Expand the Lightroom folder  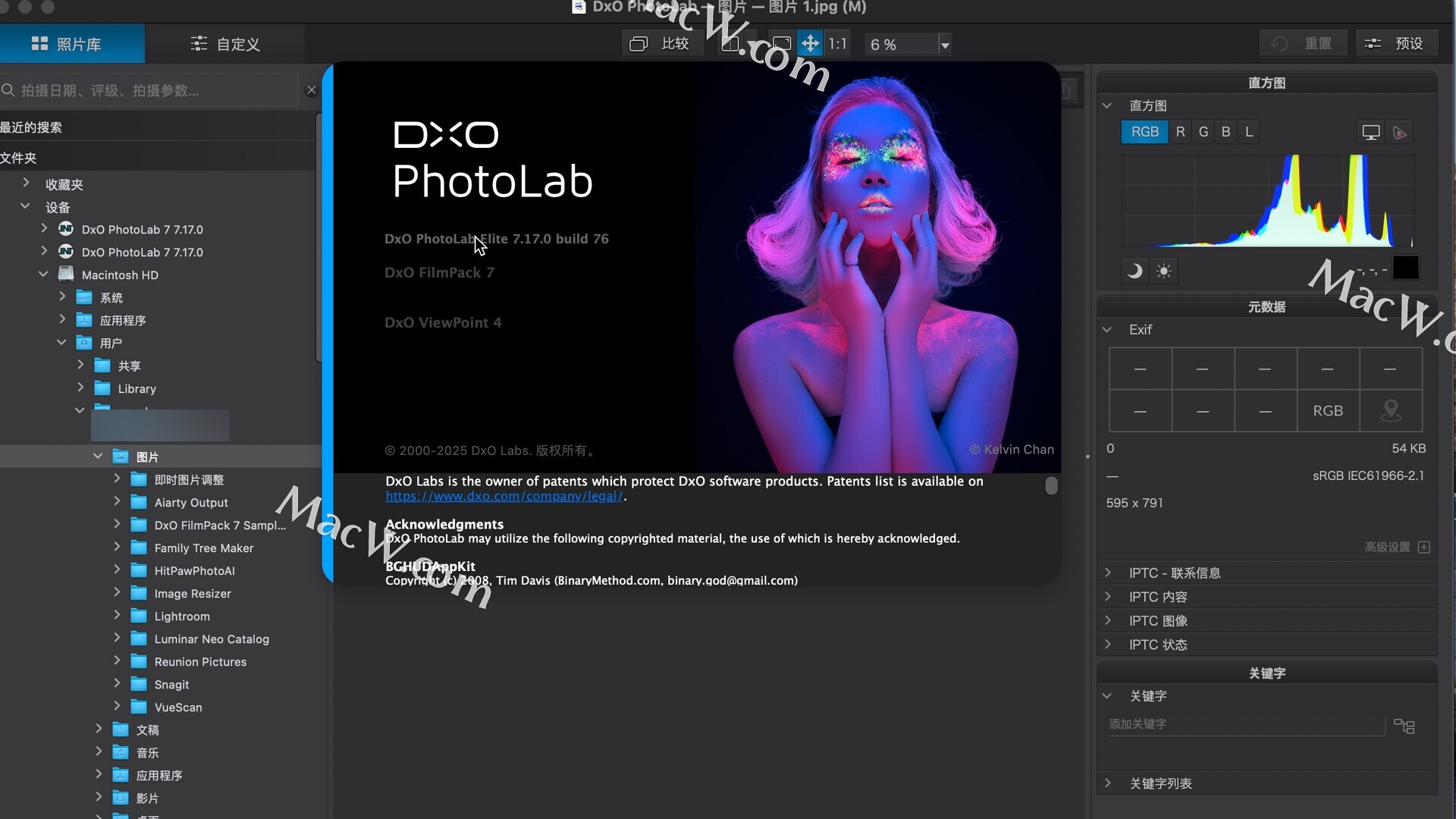pyautogui.click(x=117, y=616)
